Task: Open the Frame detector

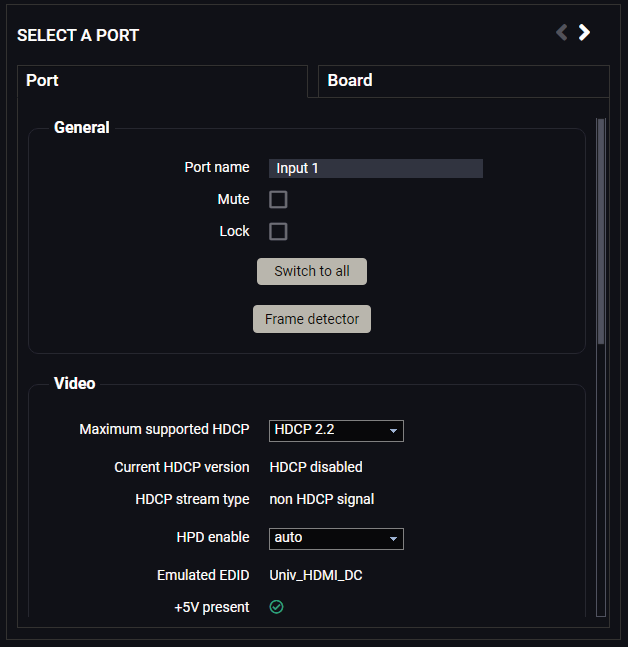Action: click(x=312, y=319)
